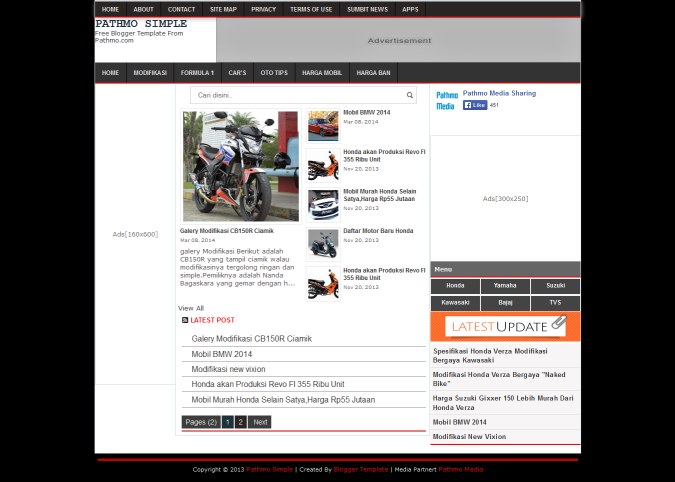Select Home in the category navigation bar
This screenshot has width=675, height=482.
[110, 73]
